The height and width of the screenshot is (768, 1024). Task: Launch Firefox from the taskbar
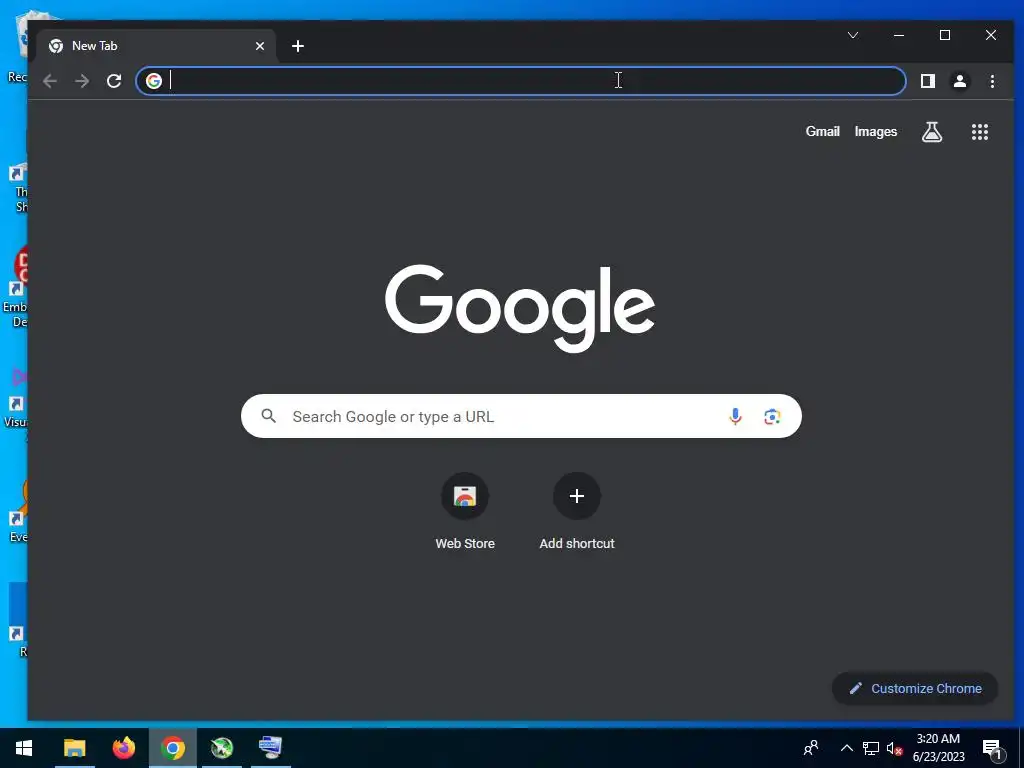tap(123, 748)
